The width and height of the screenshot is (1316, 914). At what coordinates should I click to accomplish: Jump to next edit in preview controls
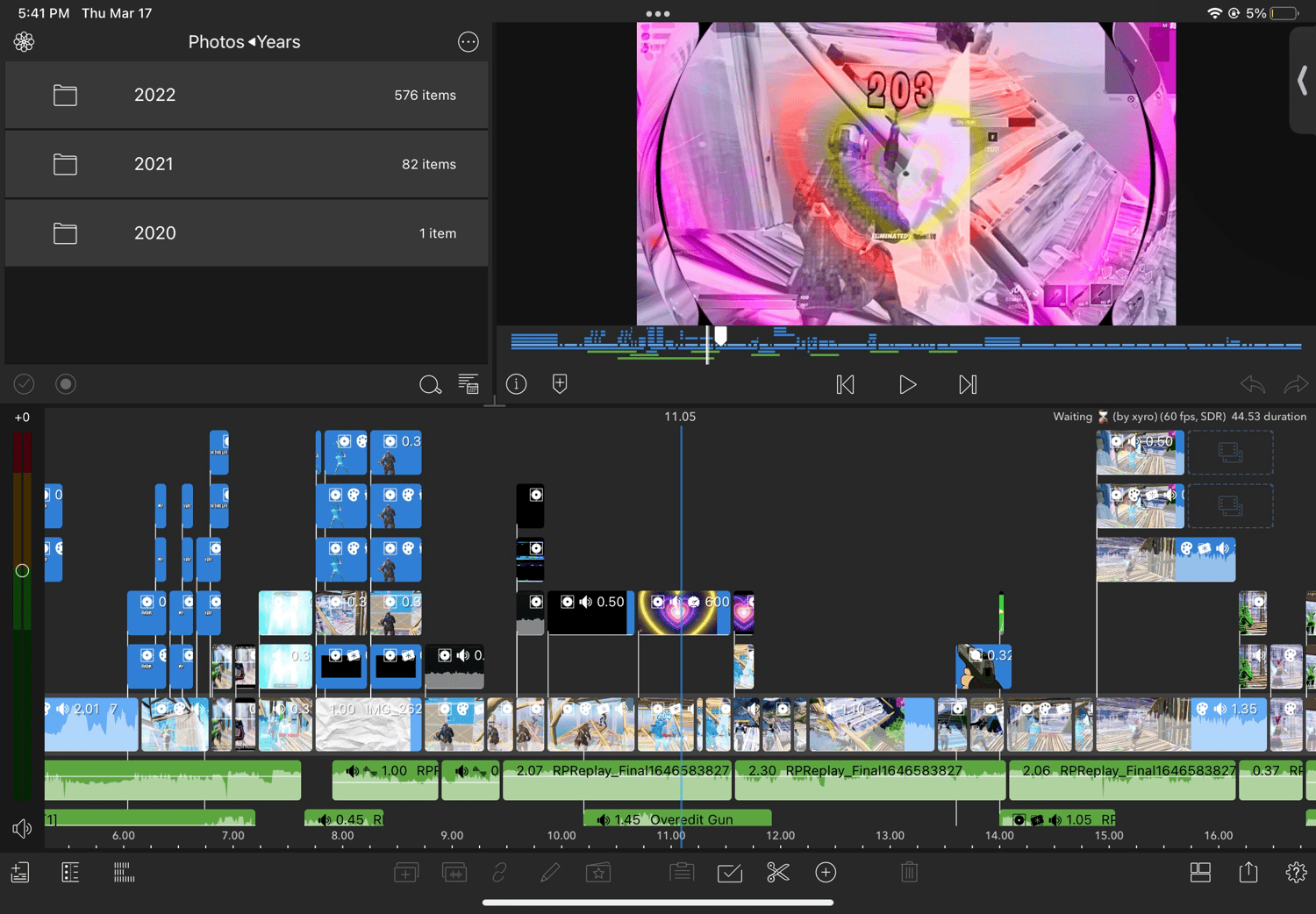pos(968,384)
